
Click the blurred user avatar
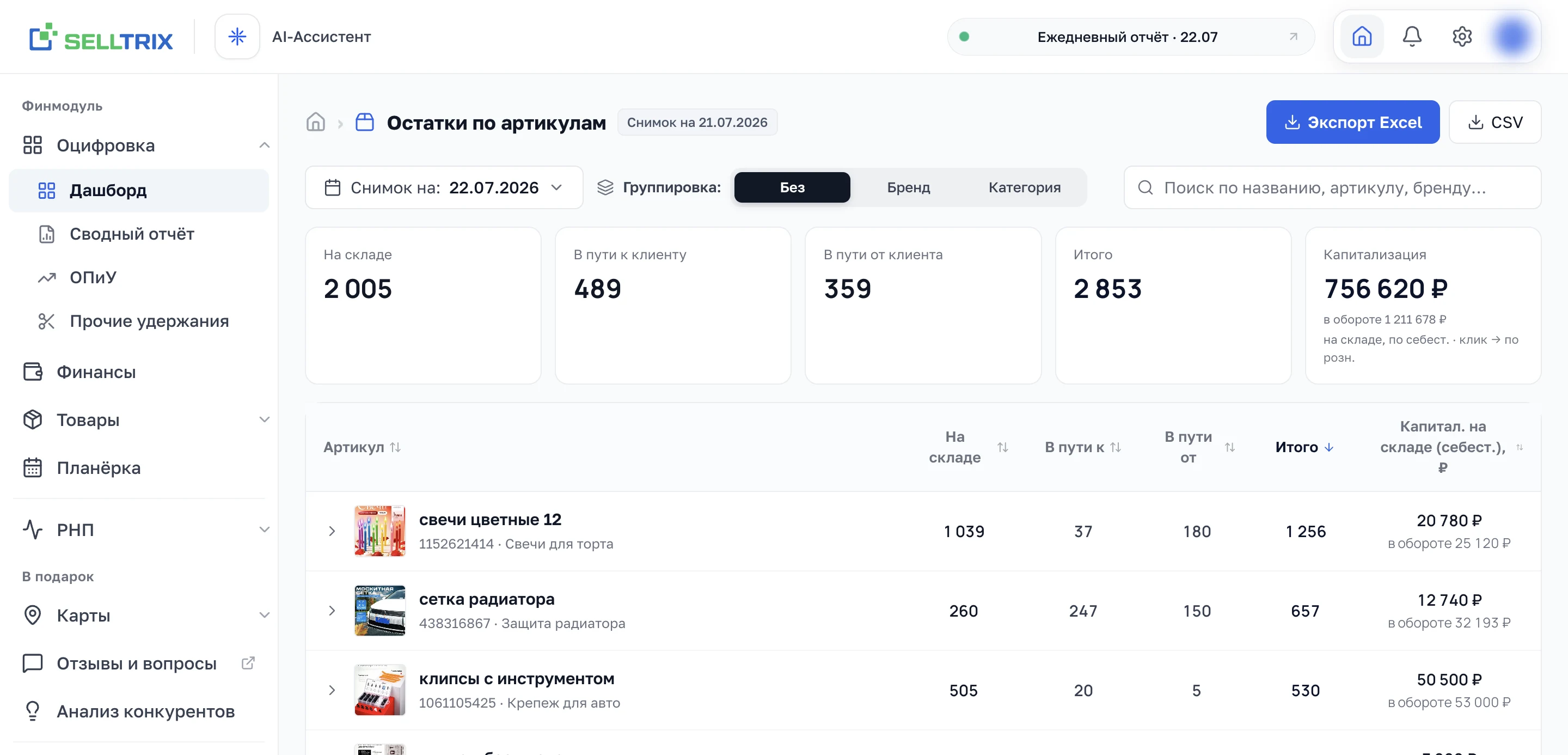click(1512, 36)
